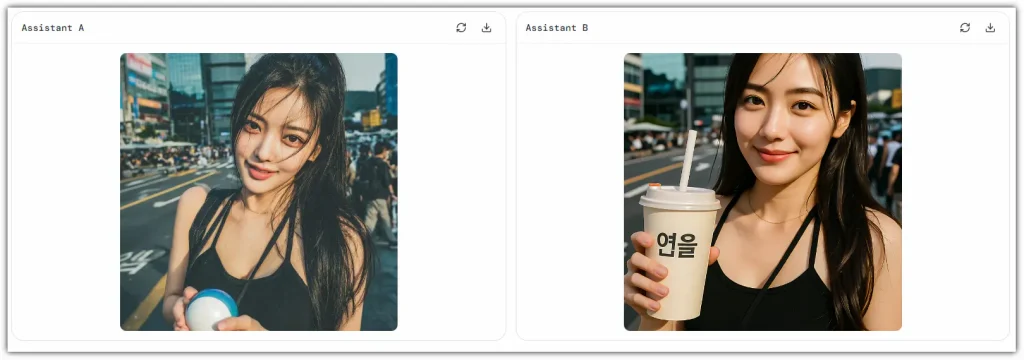The image size is (1024, 360).
Task: Click the crowd in Assistant B's image background
Action: click(x=660, y=140)
